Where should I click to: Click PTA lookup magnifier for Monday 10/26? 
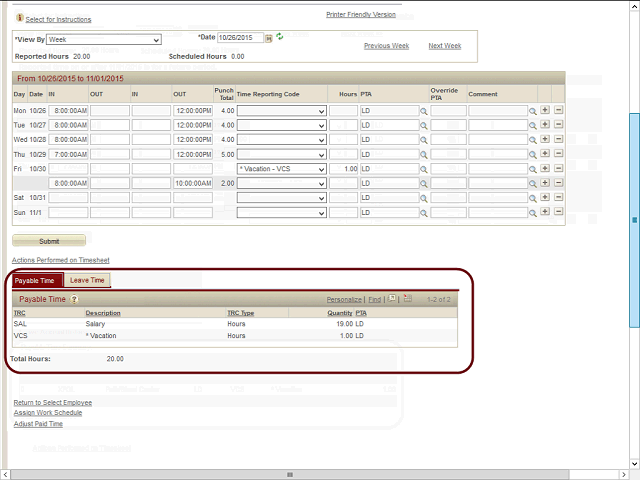423,111
